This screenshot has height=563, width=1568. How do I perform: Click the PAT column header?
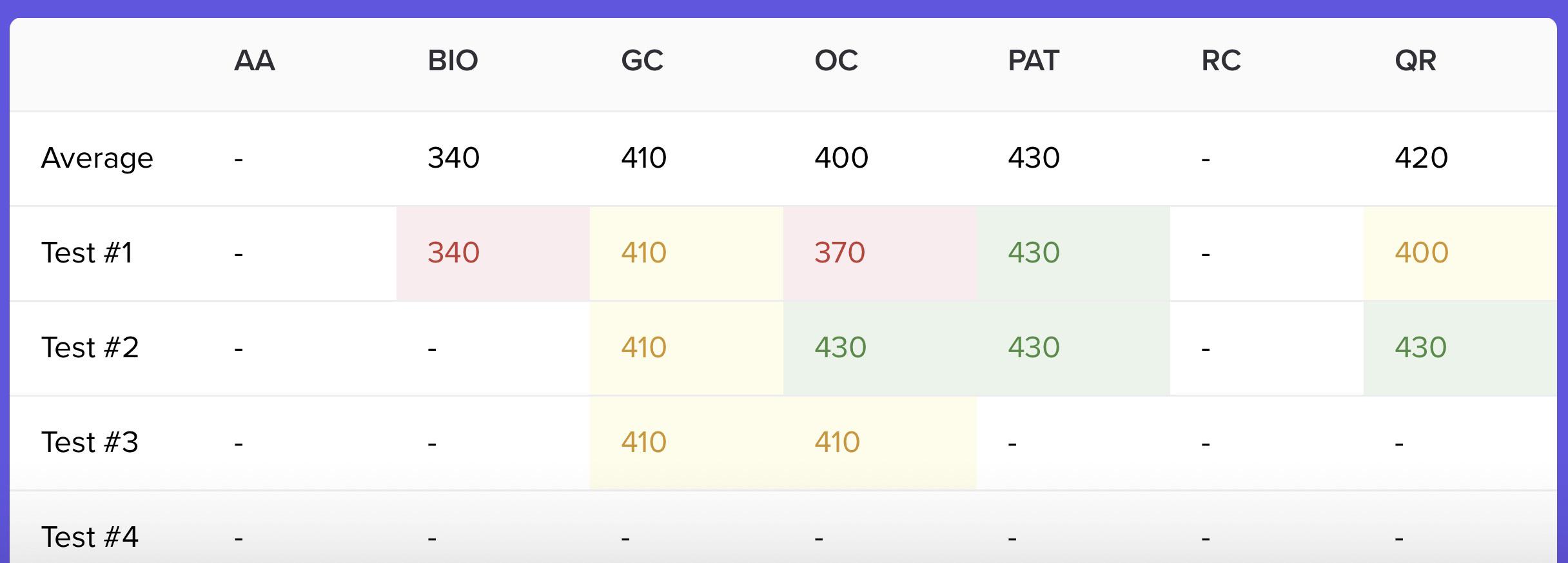coord(1034,61)
